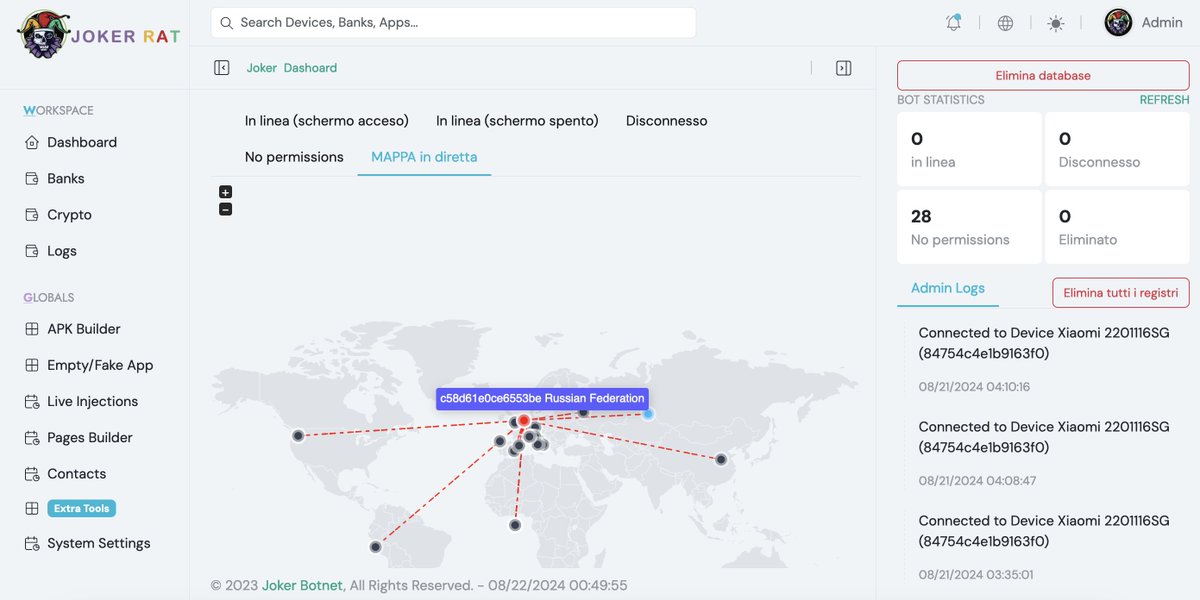This screenshot has height=600, width=1200.
Task: Focus the Search Devices, Banks, Apps field
Action: click(x=453, y=22)
